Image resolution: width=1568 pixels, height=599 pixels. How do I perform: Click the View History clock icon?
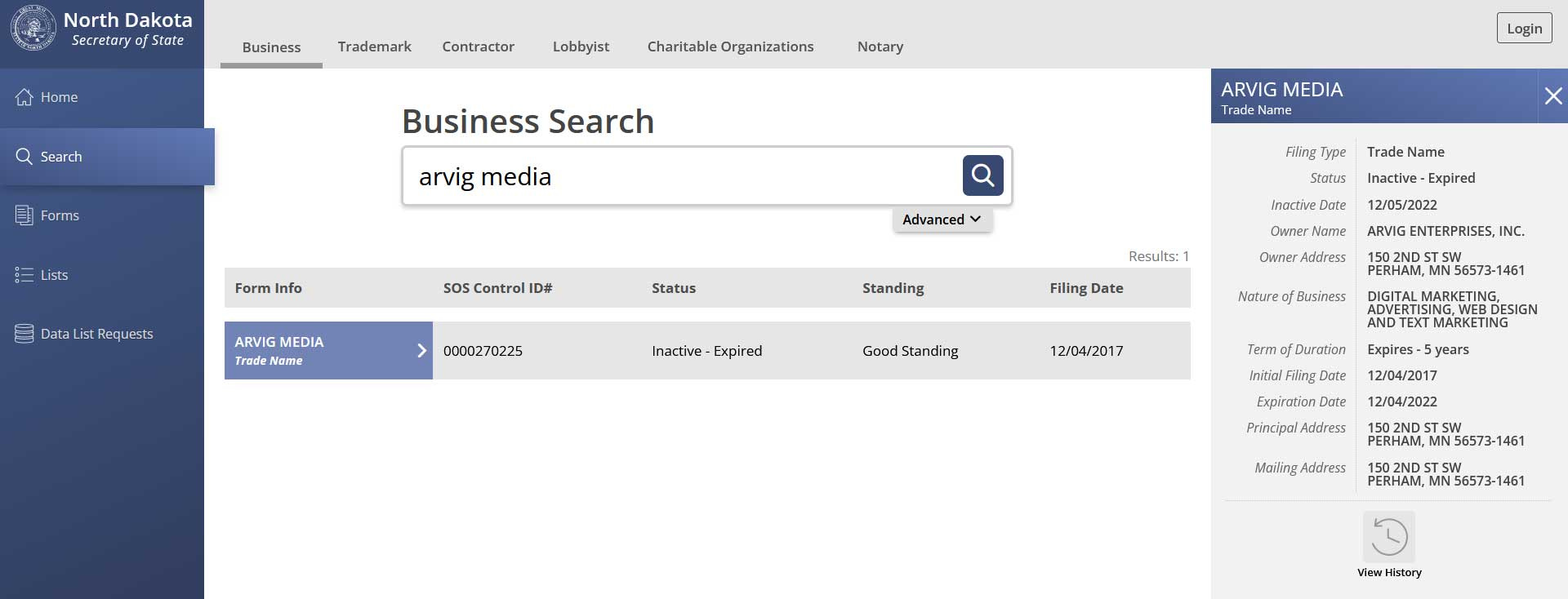(1388, 537)
